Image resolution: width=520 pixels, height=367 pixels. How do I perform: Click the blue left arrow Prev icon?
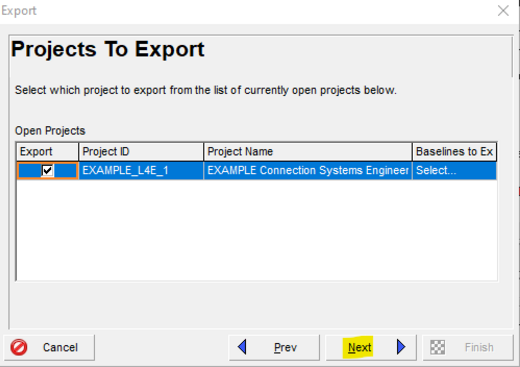242,347
